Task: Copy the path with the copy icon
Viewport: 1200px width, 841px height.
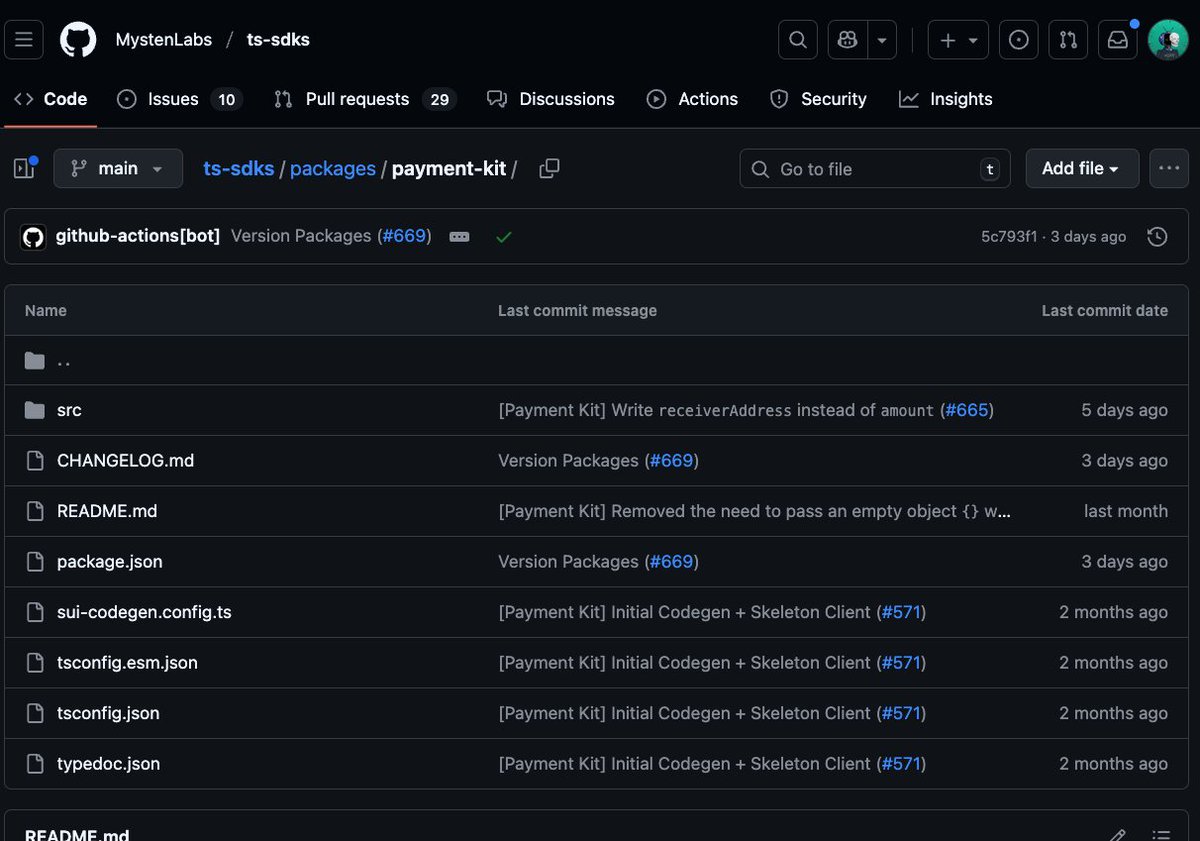Action: tap(549, 169)
